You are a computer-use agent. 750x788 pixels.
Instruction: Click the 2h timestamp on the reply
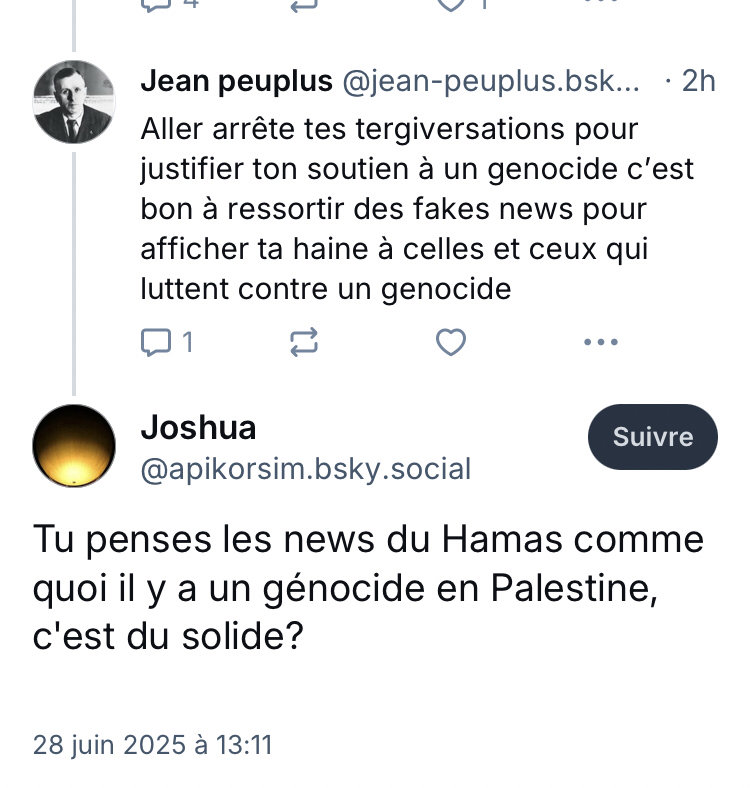tap(698, 82)
